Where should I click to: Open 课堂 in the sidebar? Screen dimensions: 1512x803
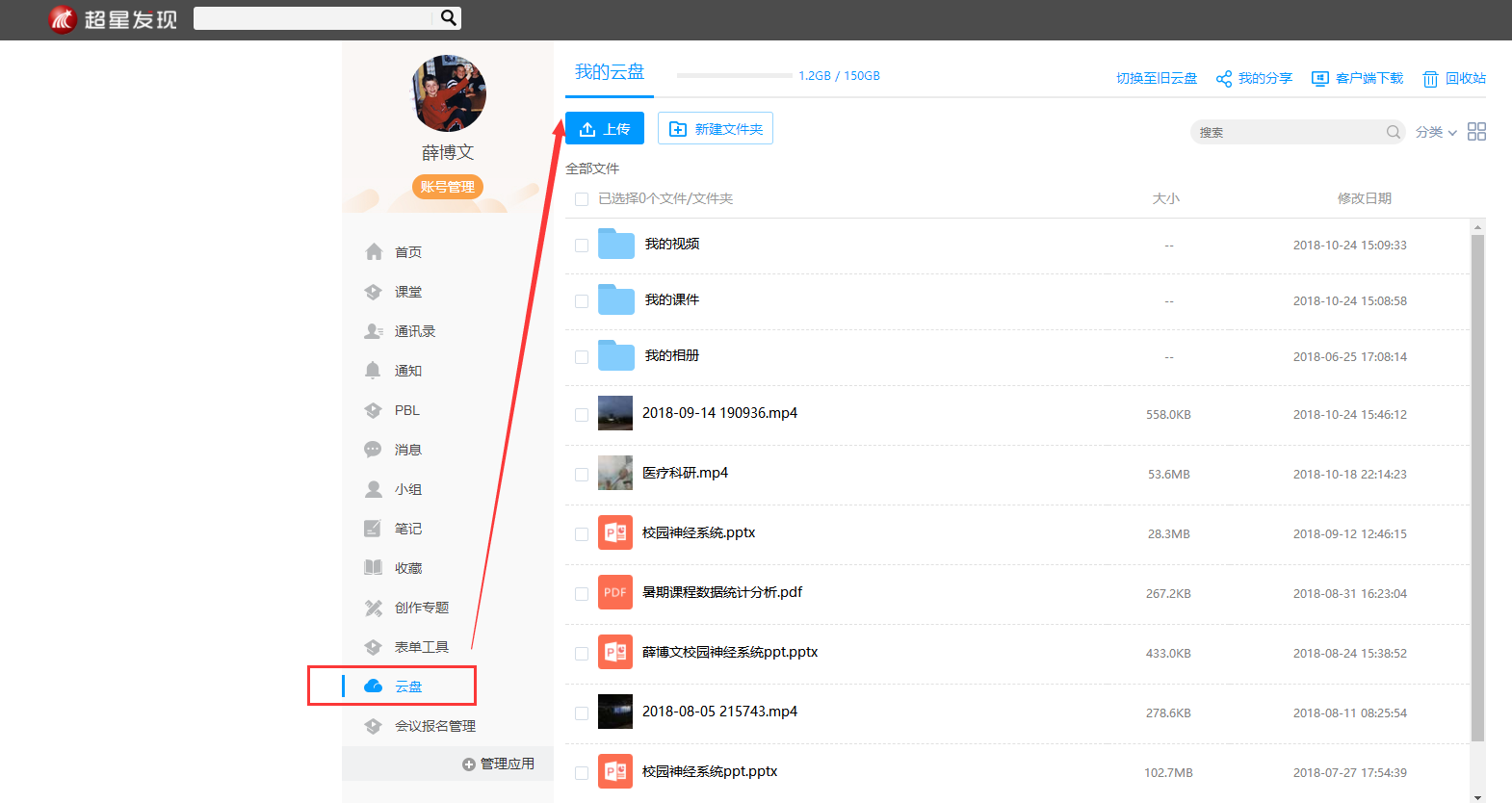pos(408,292)
